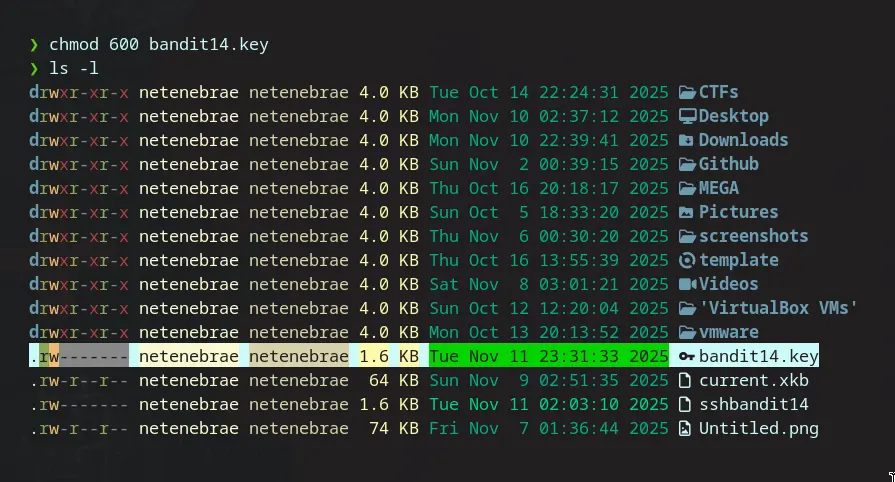Click the vmware directory name
The image size is (895, 482).
[x=728, y=332]
